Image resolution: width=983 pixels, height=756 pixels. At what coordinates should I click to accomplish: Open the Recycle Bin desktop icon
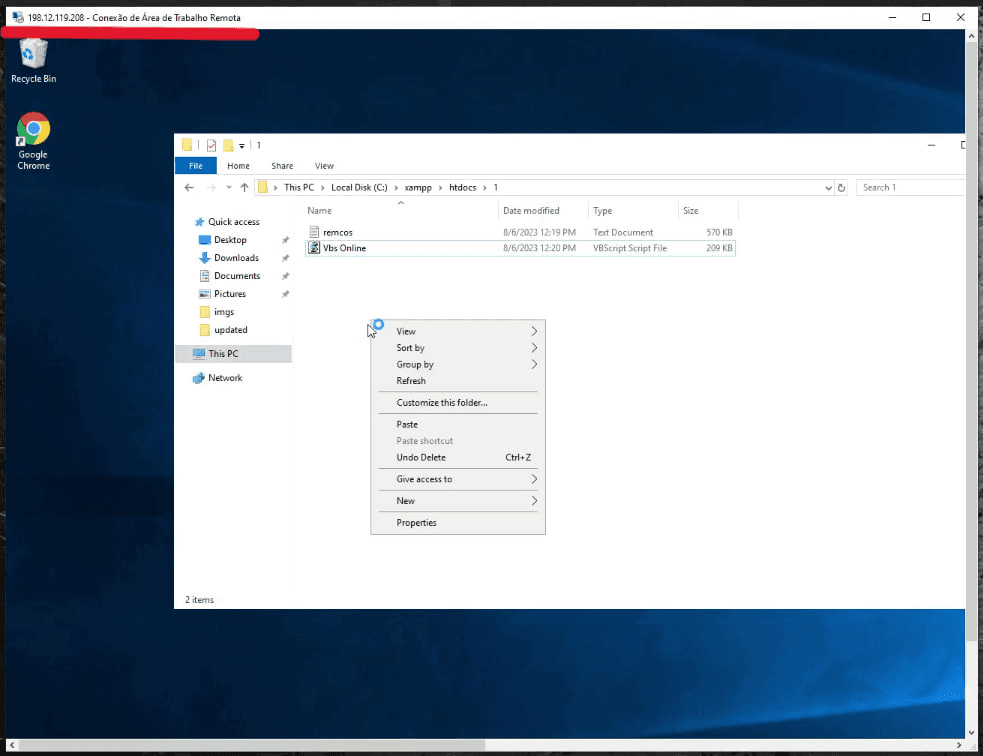click(x=33, y=60)
